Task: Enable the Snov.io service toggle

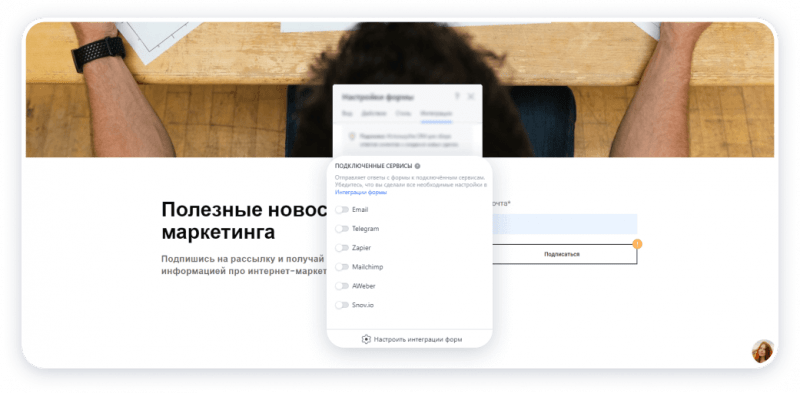Action: click(342, 305)
